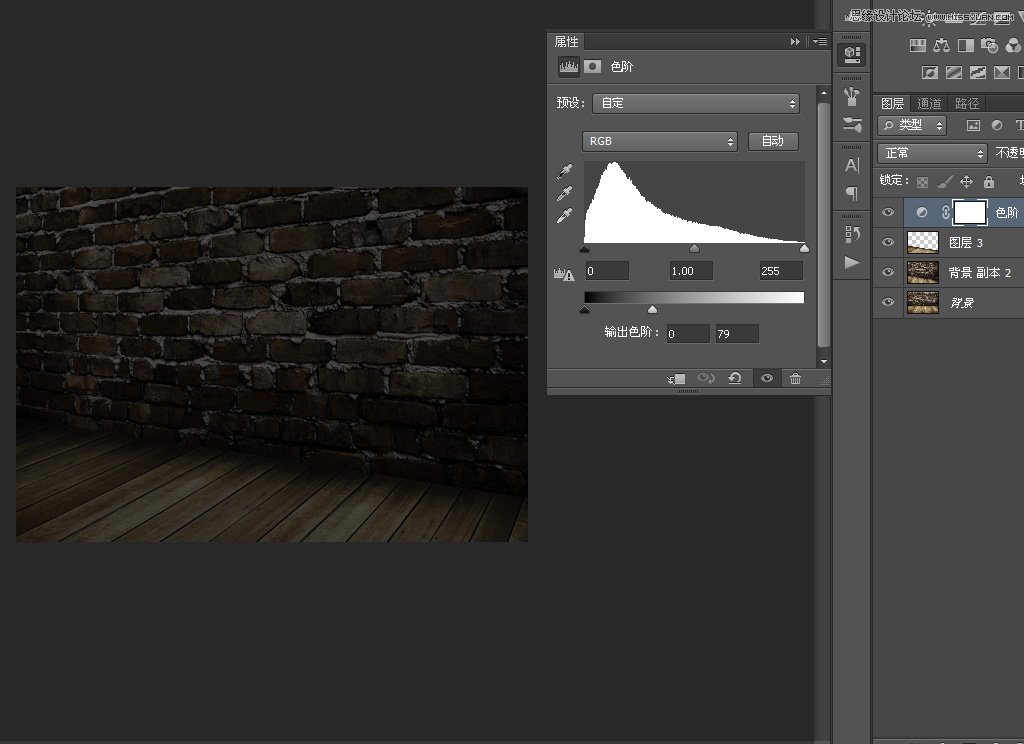Switch to the 路径 tab
Screen dimensions: 1024x744
[967, 103]
